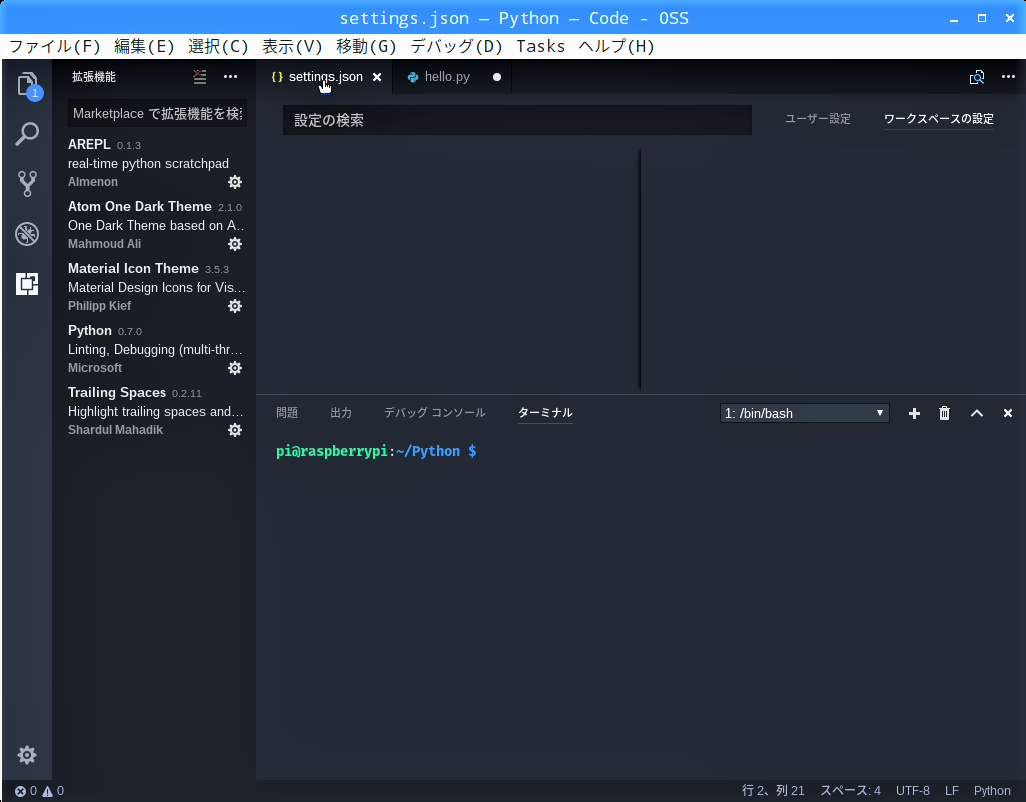Click the magnifier icon in the editor title bar
Viewport: 1026px width, 802px height.
coord(976,77)
